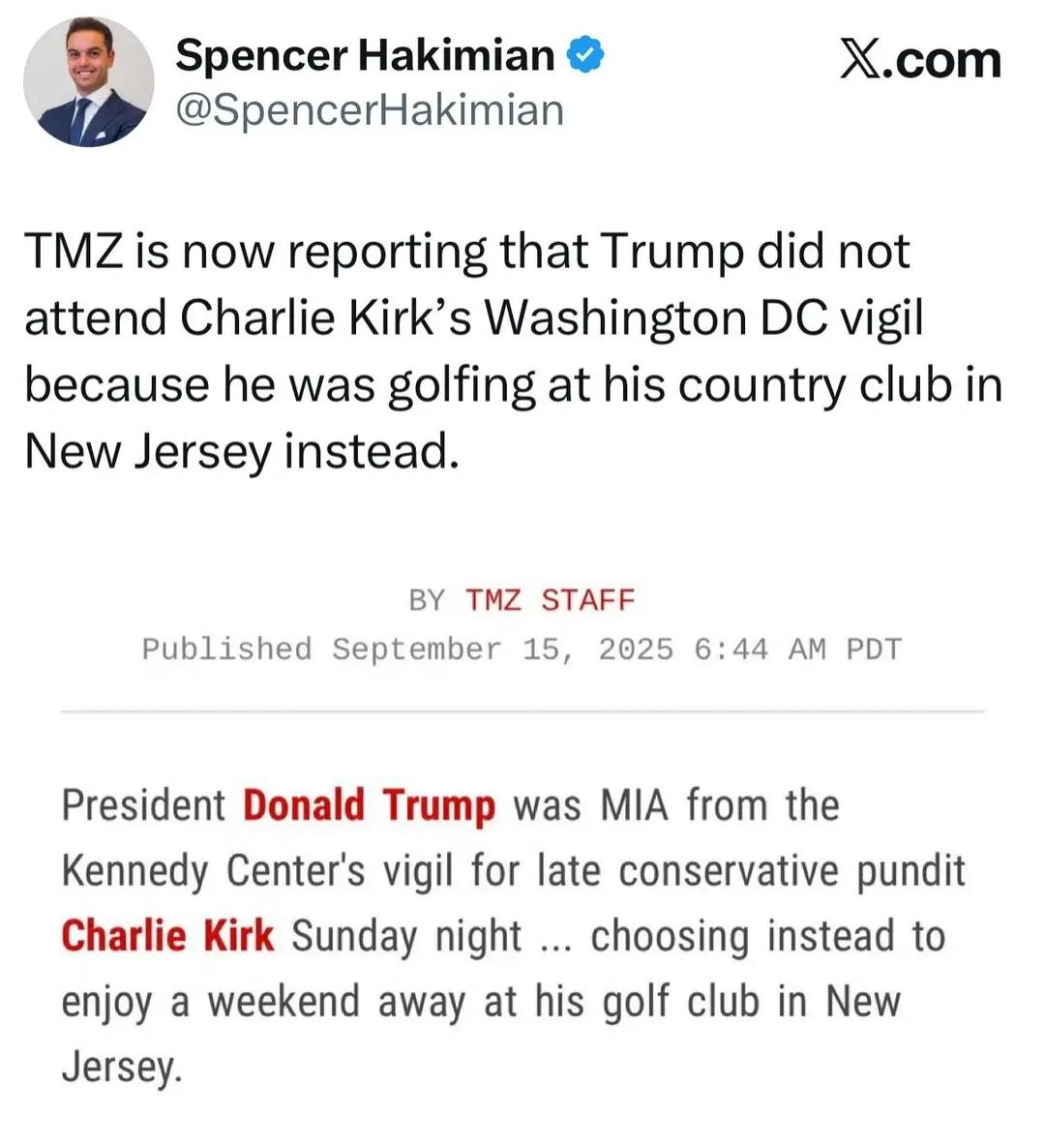
Task: Click the Published September 15, 2025 timestamp
Action: pyautogui.click(x=522, y=649)
